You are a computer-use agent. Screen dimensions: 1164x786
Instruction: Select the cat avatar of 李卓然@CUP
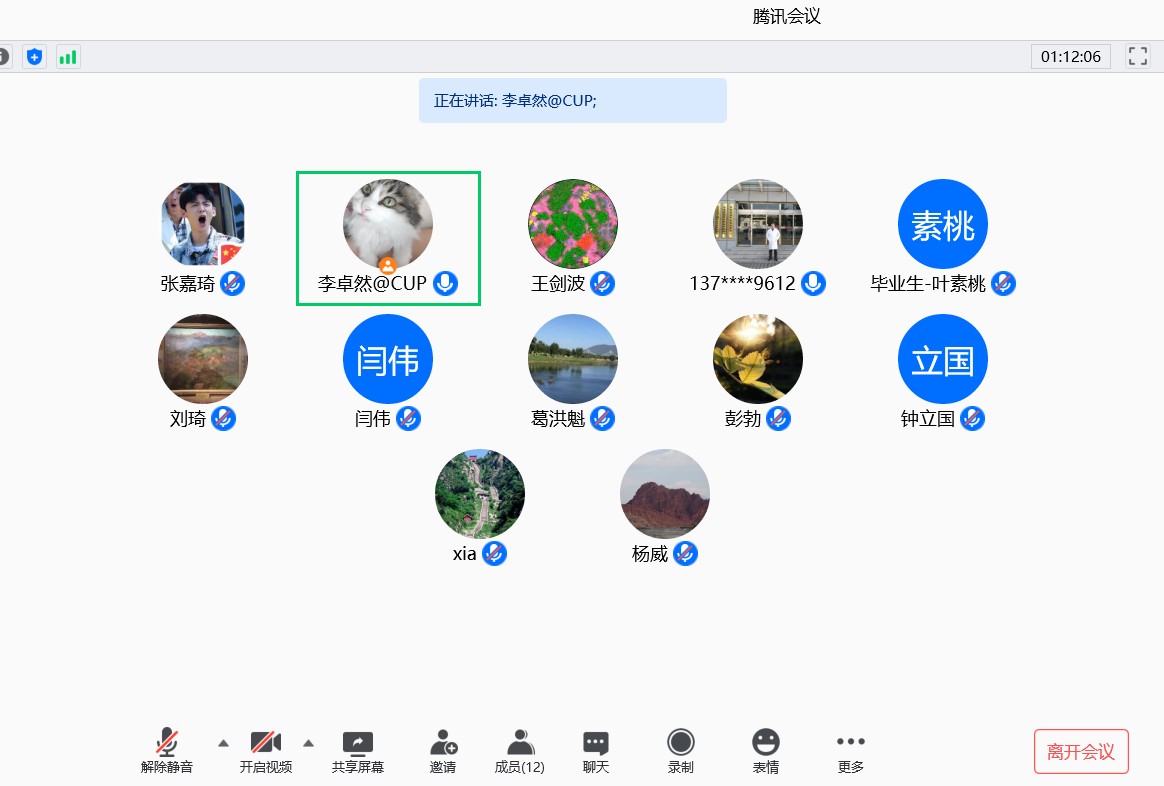click(388, 223)
